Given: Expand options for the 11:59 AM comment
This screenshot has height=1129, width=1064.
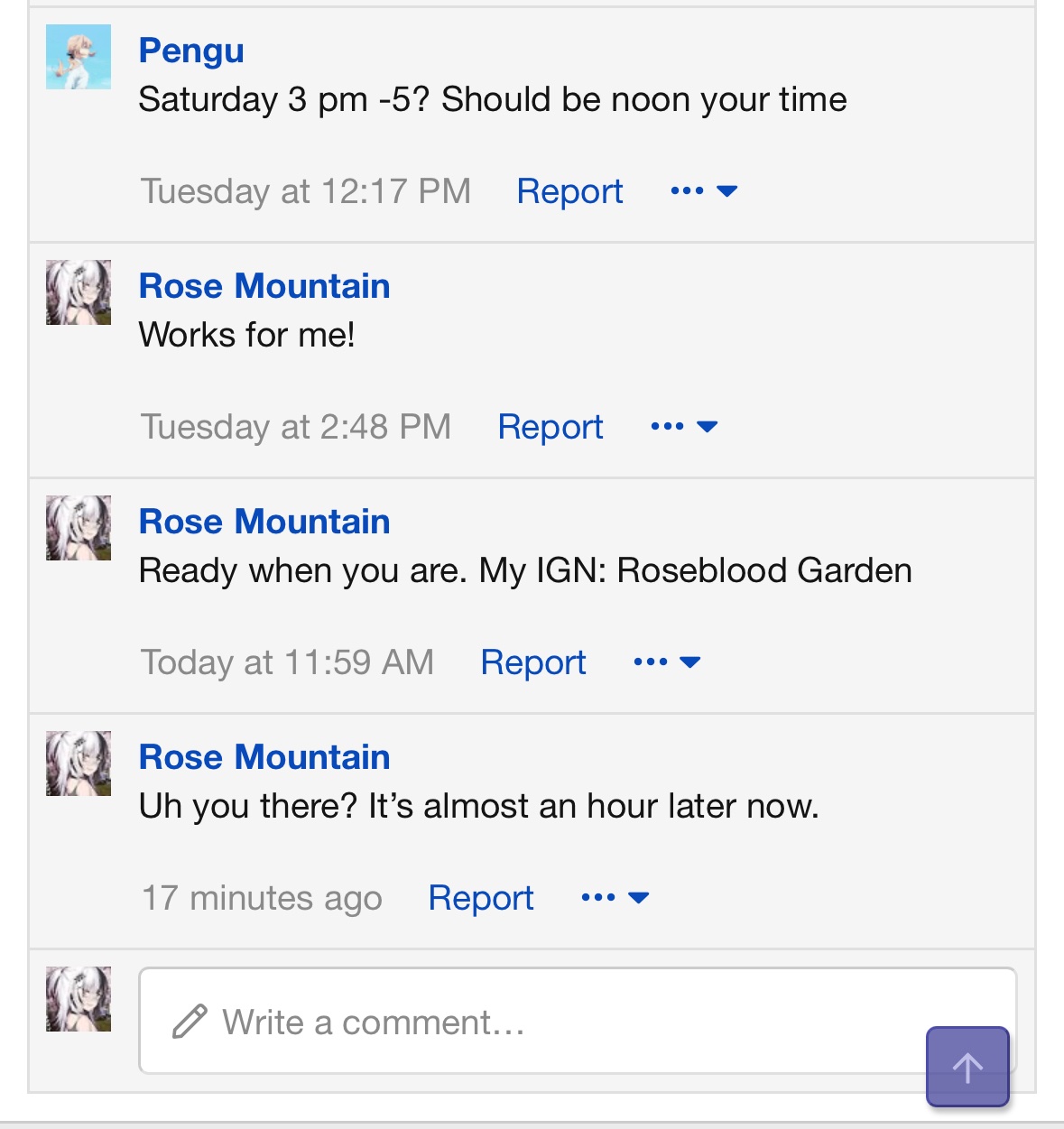Looking at the screenshot, I should [667, 662].
